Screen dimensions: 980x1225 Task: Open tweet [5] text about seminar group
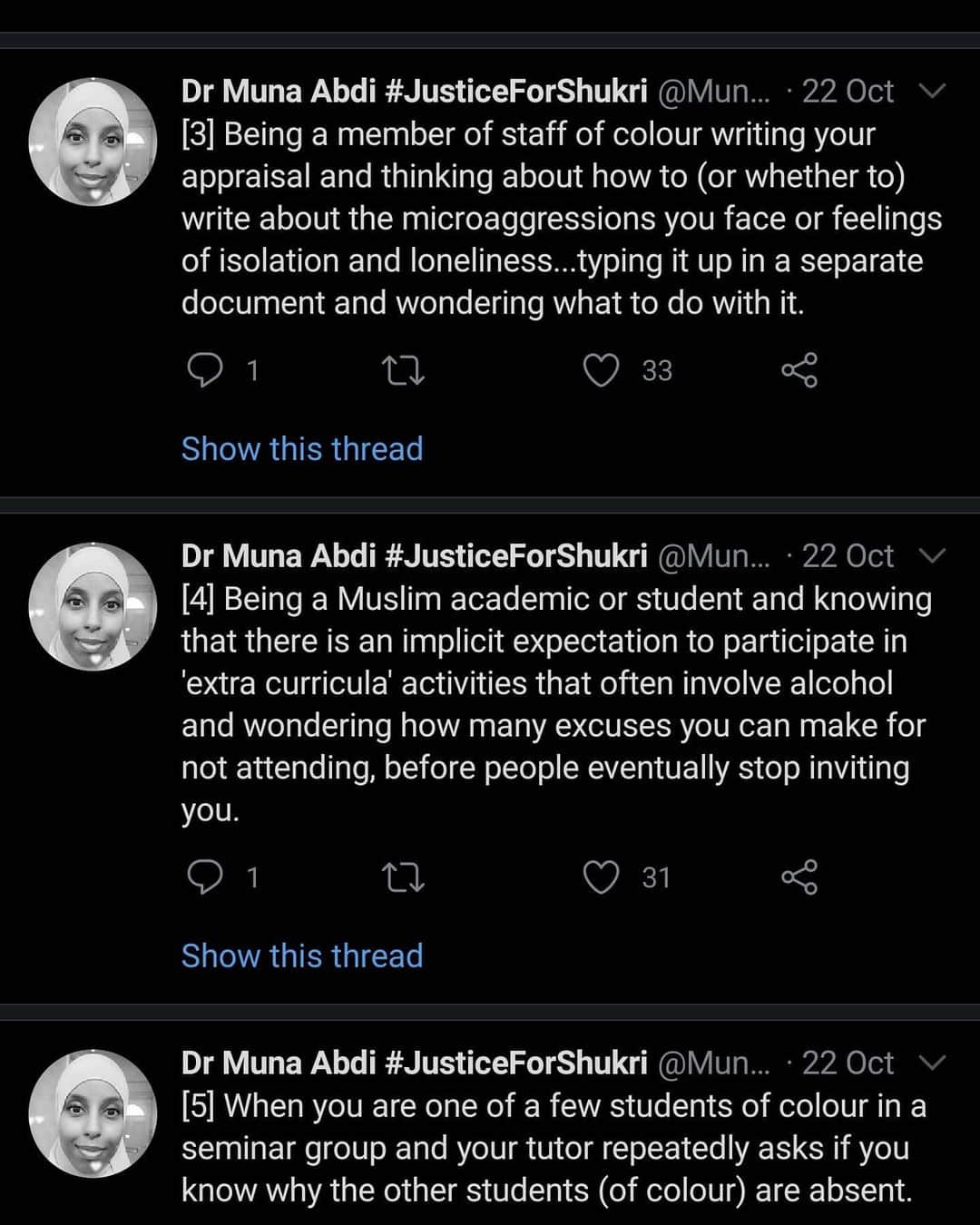pos(554,1148)
